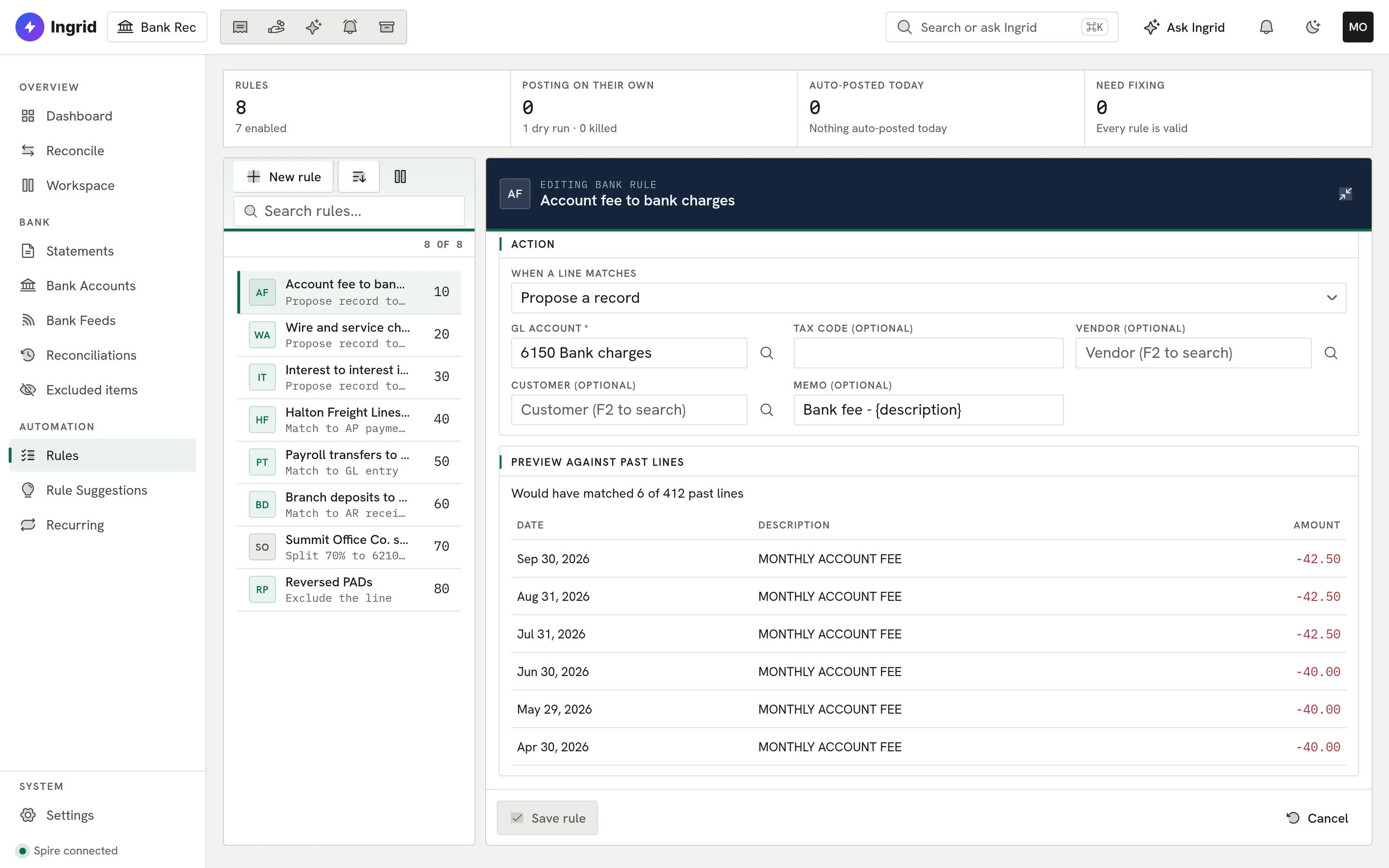1389x868 pixels.
Task: Open Reconcile in sidebar
Action: click(x=102, y=151)
